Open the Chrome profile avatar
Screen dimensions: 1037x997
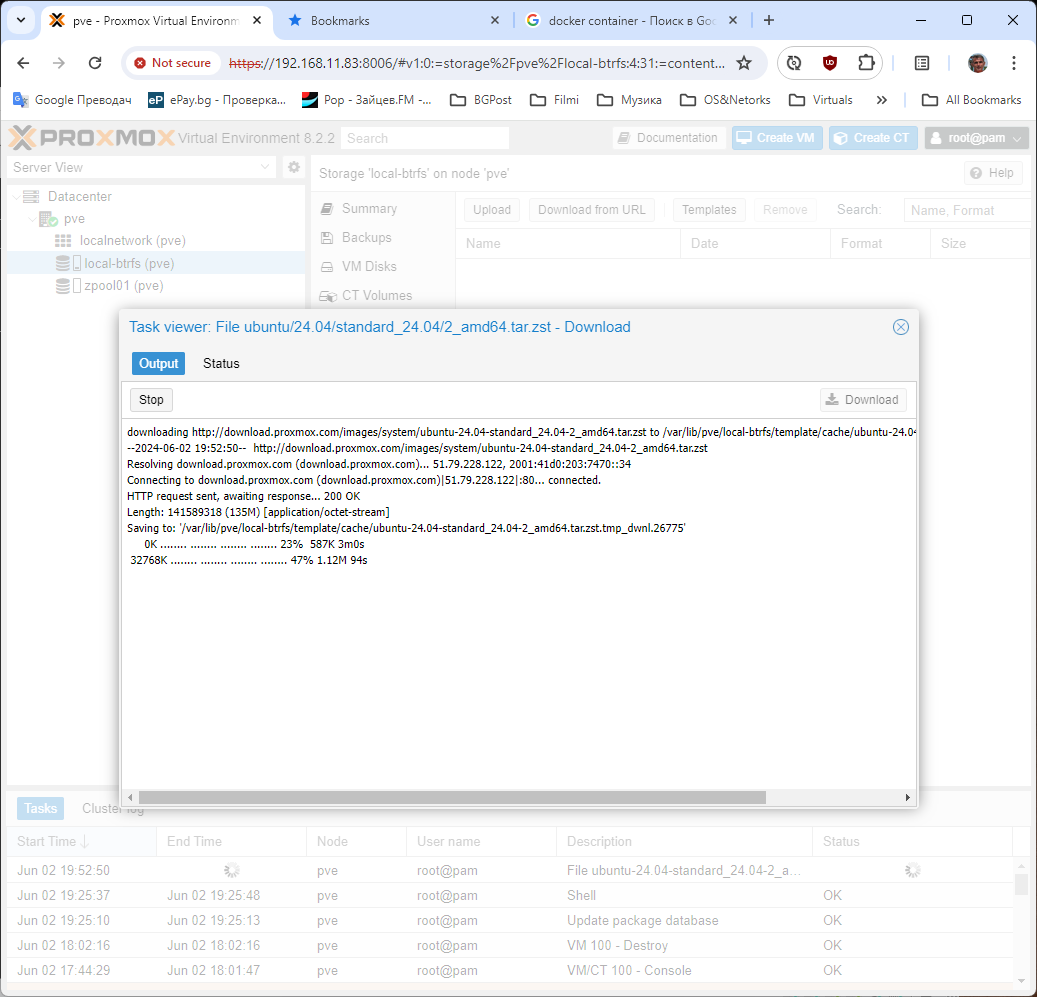click(x=977, y=63)
